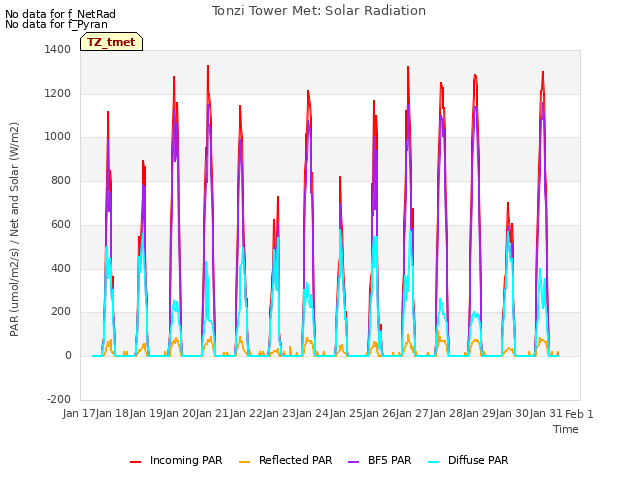Click the 200 y-axis tick label

click(61, 311)
